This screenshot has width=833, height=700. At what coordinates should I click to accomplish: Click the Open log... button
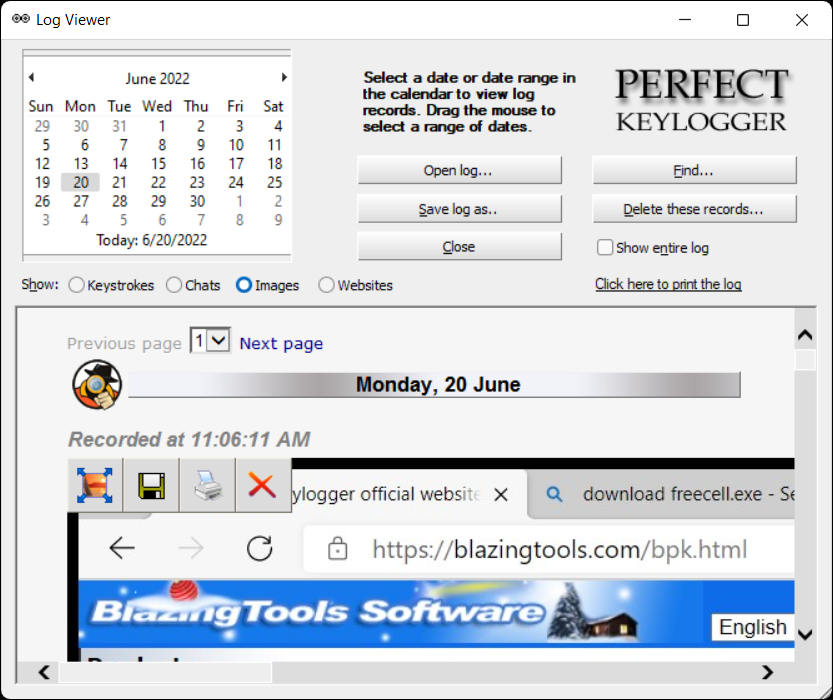click(459, 170)
